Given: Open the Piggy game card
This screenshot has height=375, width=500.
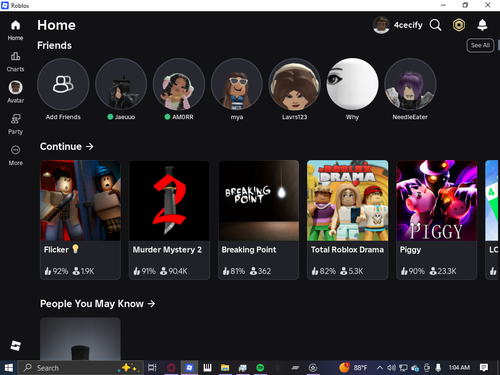Looking at the screenshot, I should point(436,220).
